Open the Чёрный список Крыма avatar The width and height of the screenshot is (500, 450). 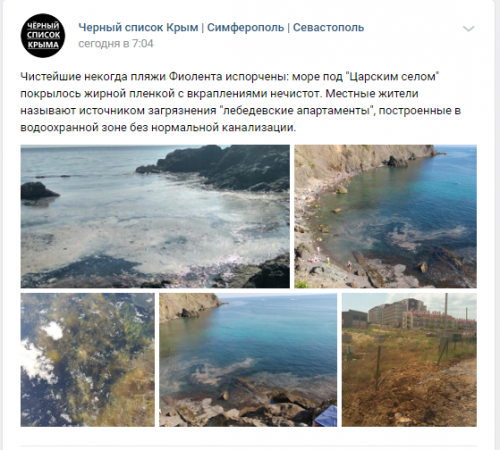point(43,35)
